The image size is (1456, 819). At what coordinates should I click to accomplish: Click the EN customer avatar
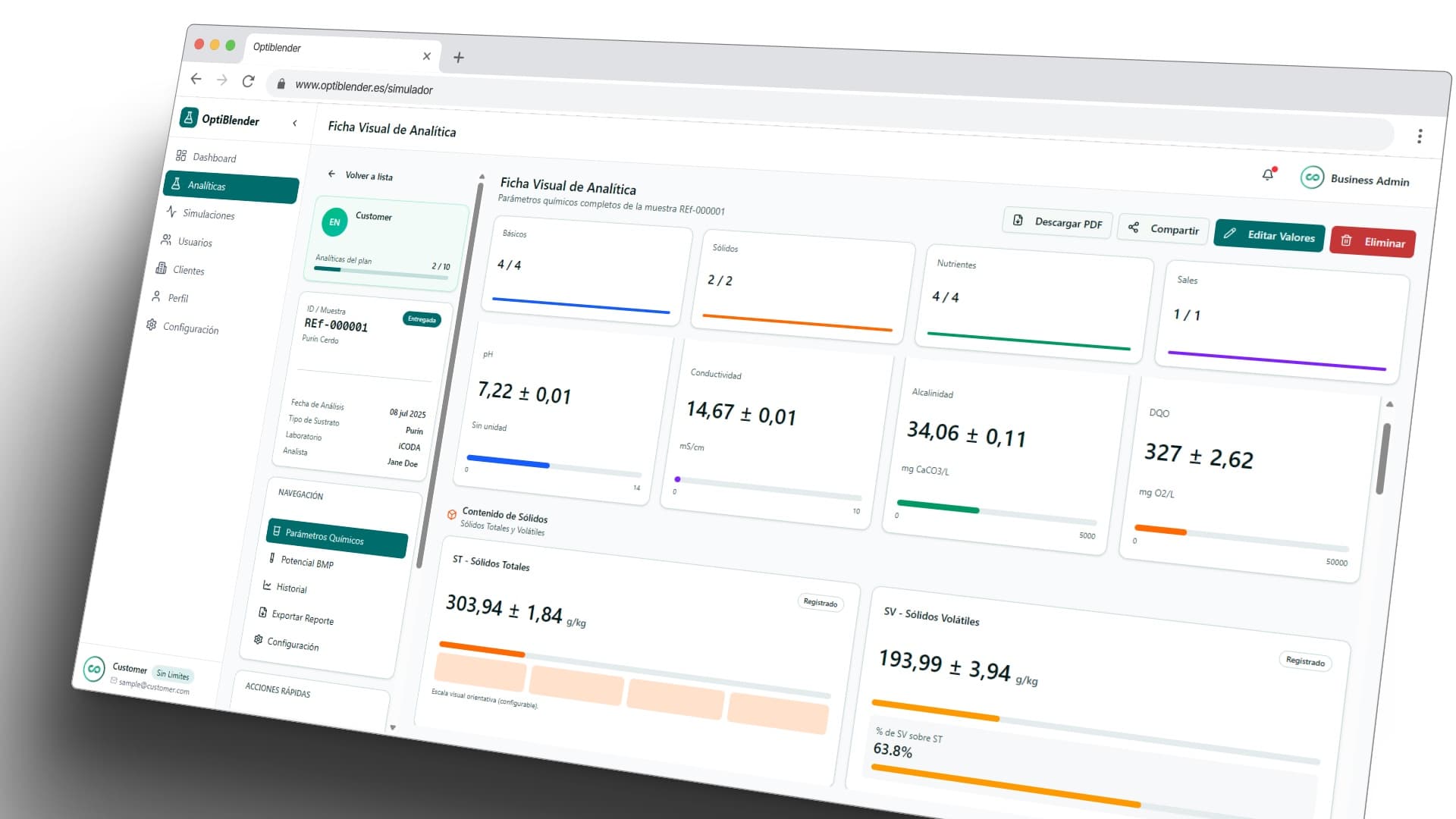click(x=334, y=221)
